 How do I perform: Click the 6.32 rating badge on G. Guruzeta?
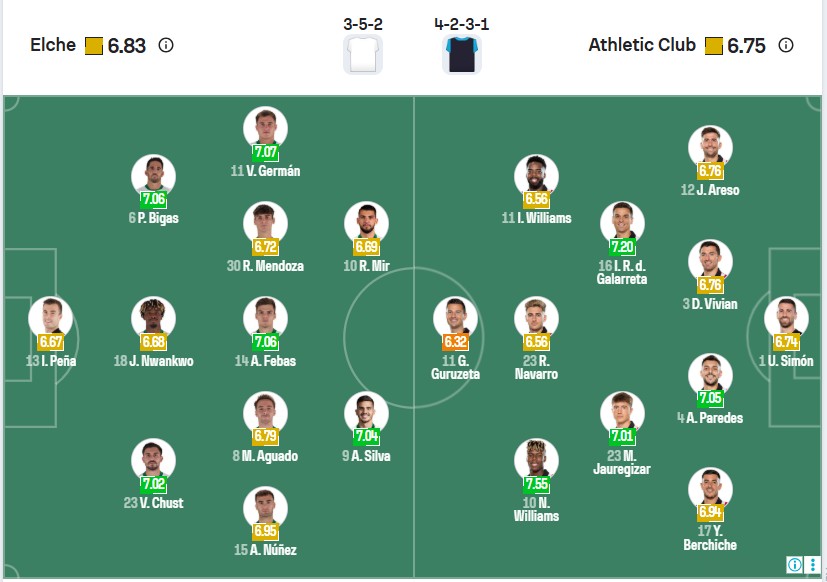tap(456, 341)
